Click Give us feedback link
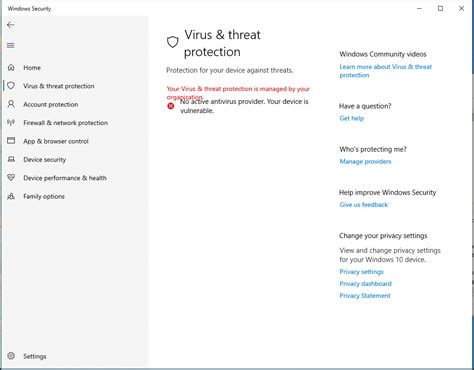This screenshot has width=474, height=370. click(364, 205)
